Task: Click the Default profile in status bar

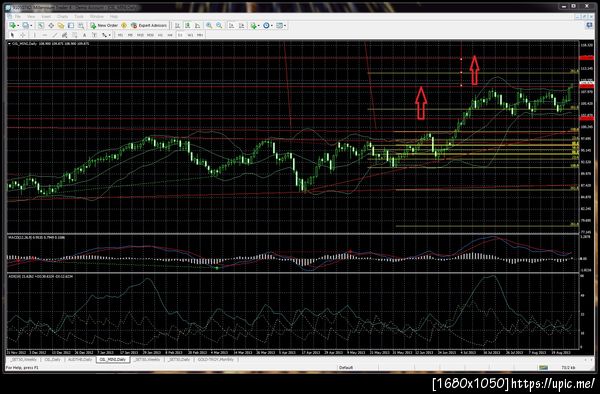Action: pos(346,368)
